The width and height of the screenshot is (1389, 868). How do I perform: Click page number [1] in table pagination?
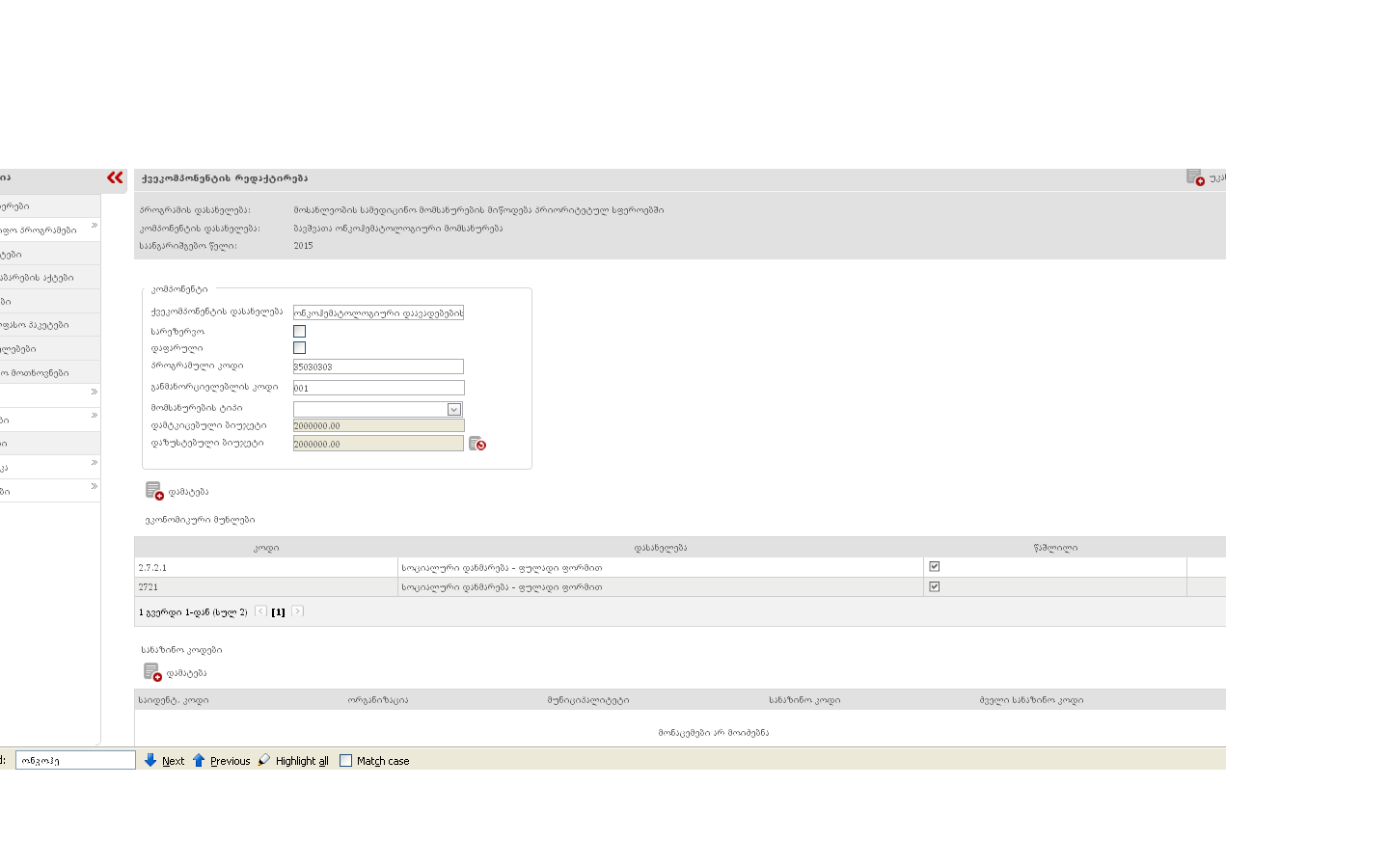278,612
